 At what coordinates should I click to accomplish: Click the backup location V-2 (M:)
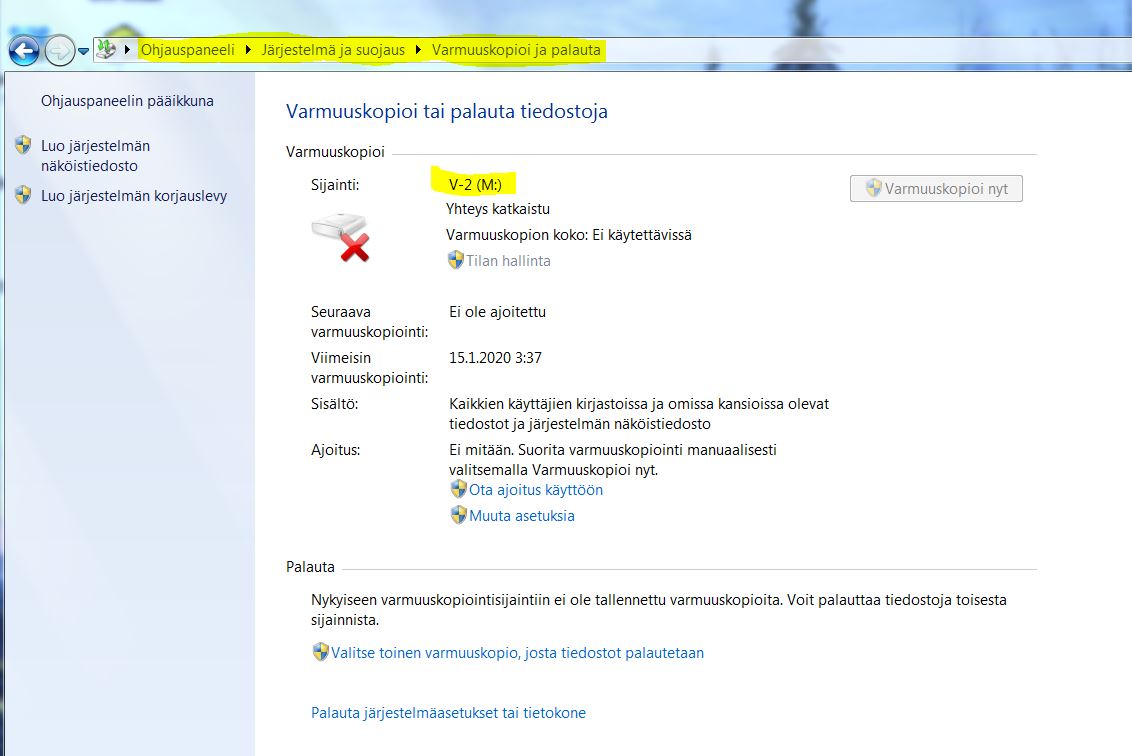pos(475,185)
